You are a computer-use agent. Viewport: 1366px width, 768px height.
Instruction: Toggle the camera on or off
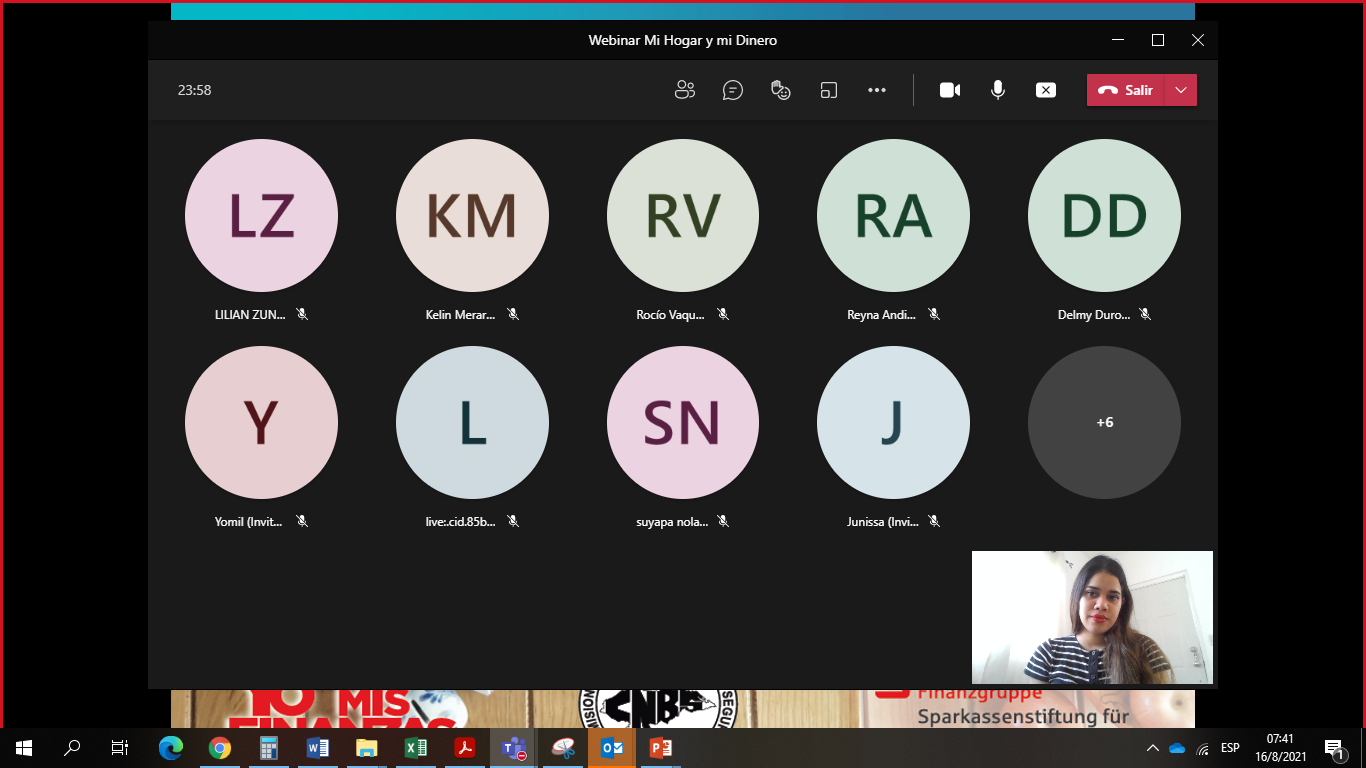949,90
